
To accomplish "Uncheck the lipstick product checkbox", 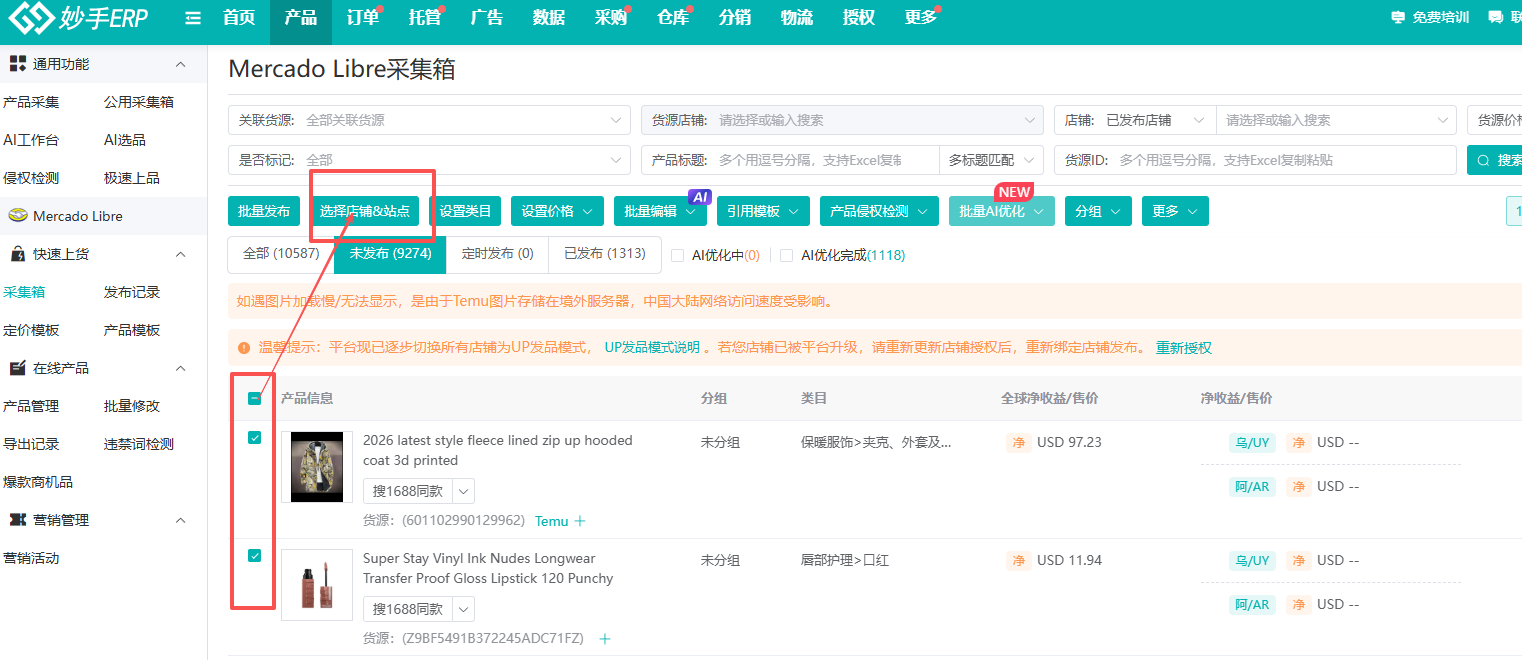I will [x=254, y=555].
